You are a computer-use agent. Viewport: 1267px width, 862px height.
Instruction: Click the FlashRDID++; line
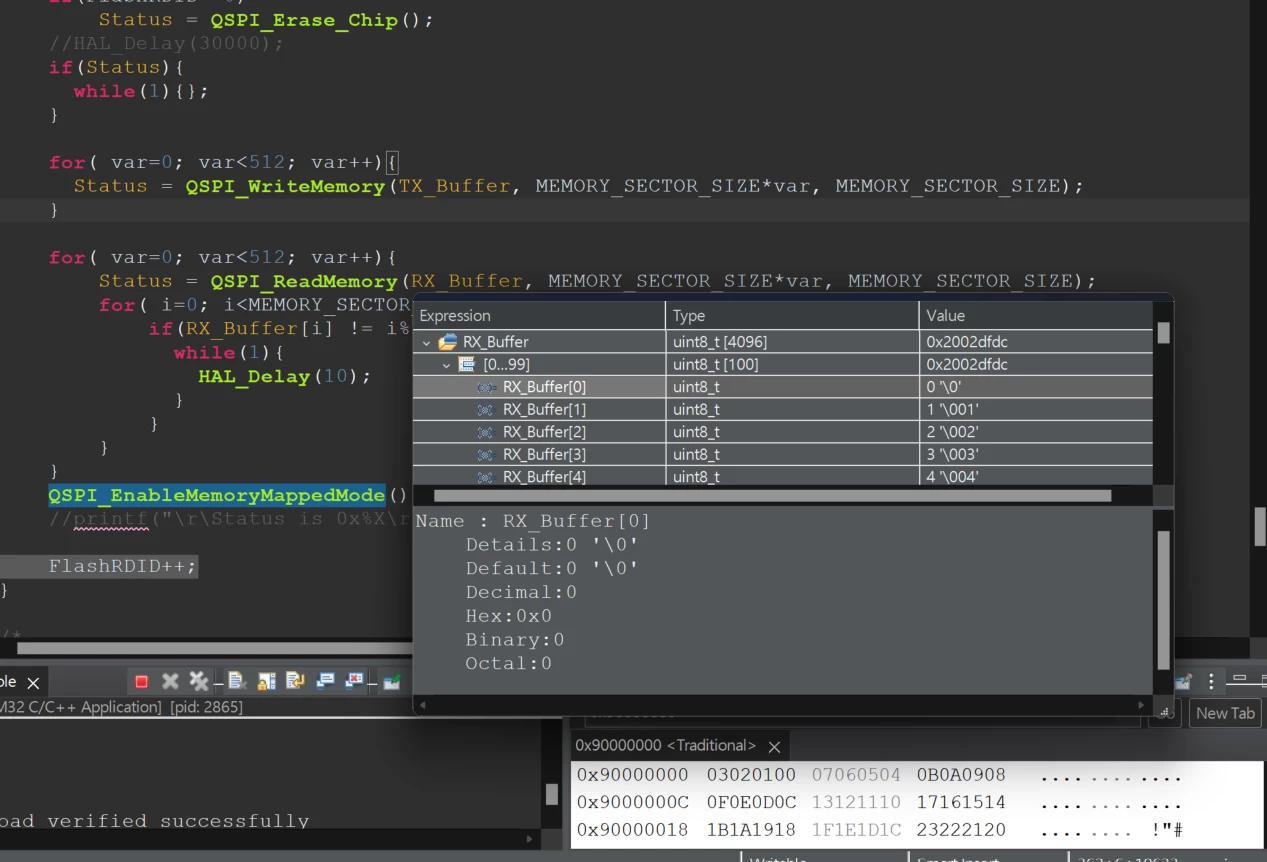click(123, 566)
